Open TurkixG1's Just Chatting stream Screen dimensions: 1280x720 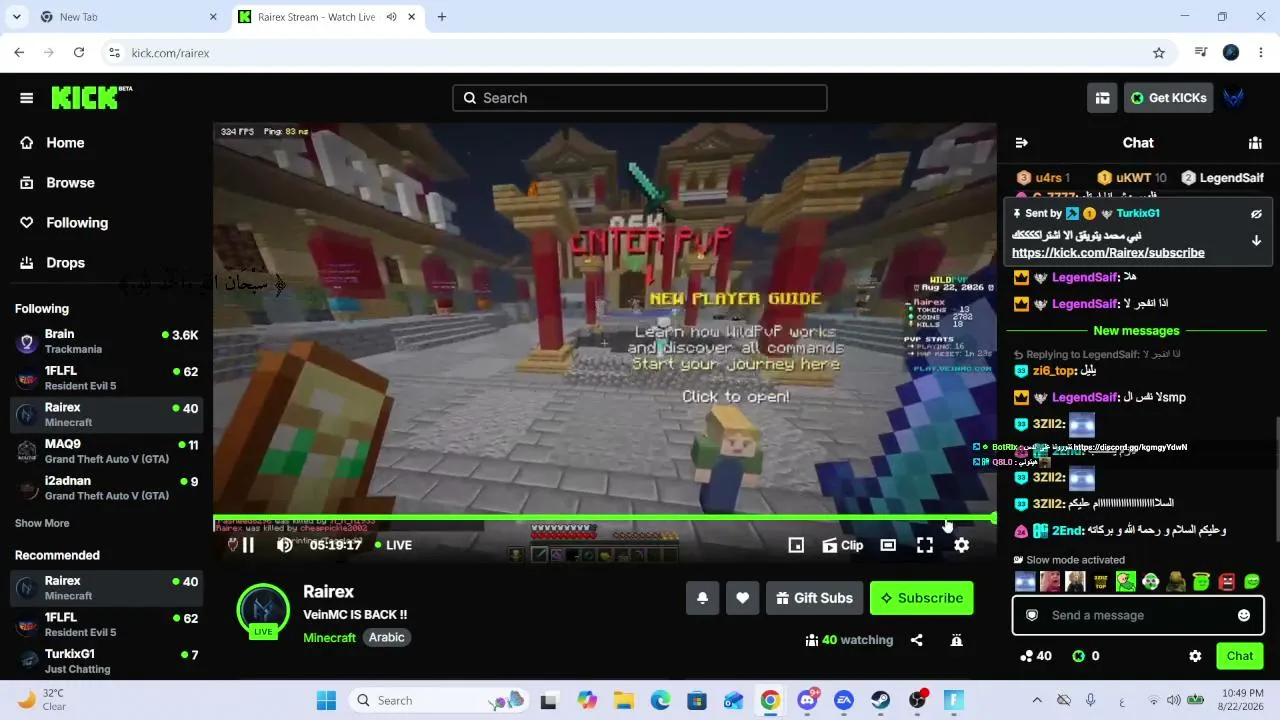(106, 661)
